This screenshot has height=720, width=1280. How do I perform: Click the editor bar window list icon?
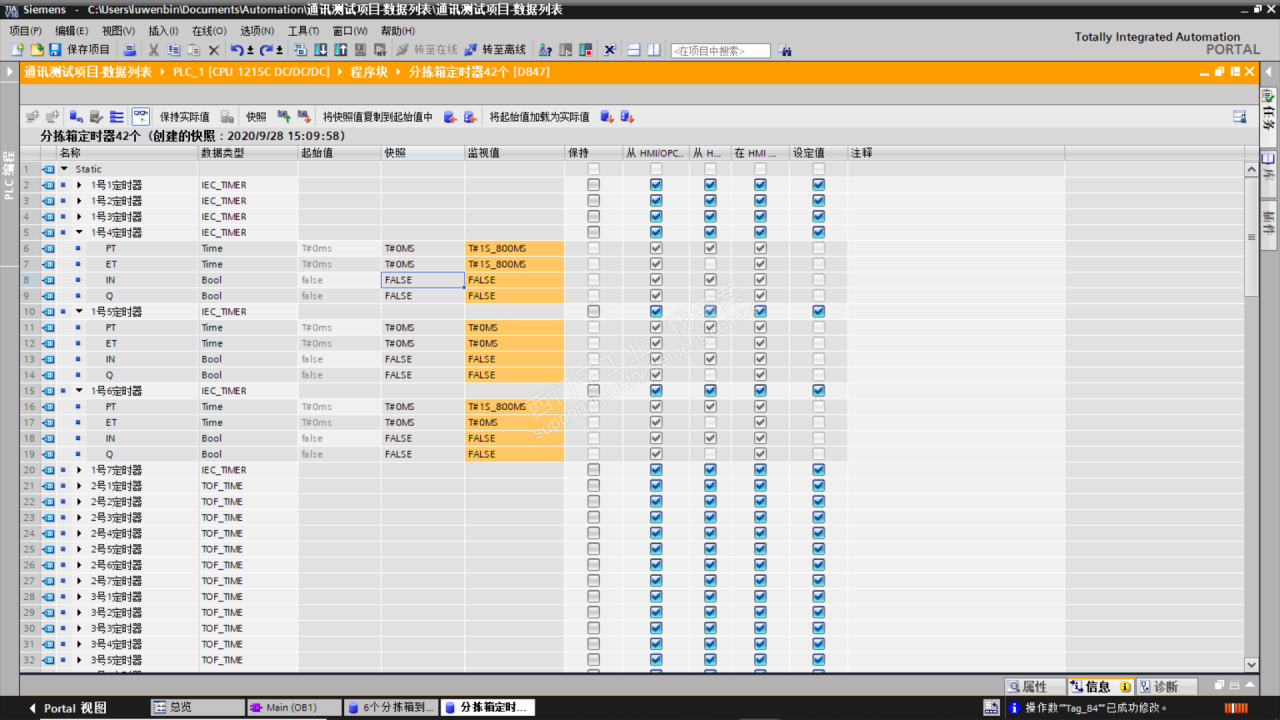tap(991, 707)
